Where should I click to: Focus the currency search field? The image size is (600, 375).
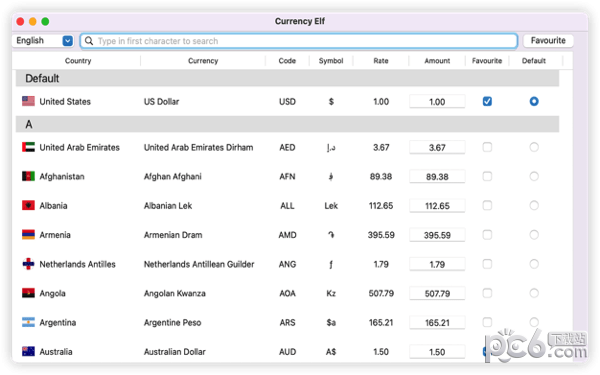[299, 41]
